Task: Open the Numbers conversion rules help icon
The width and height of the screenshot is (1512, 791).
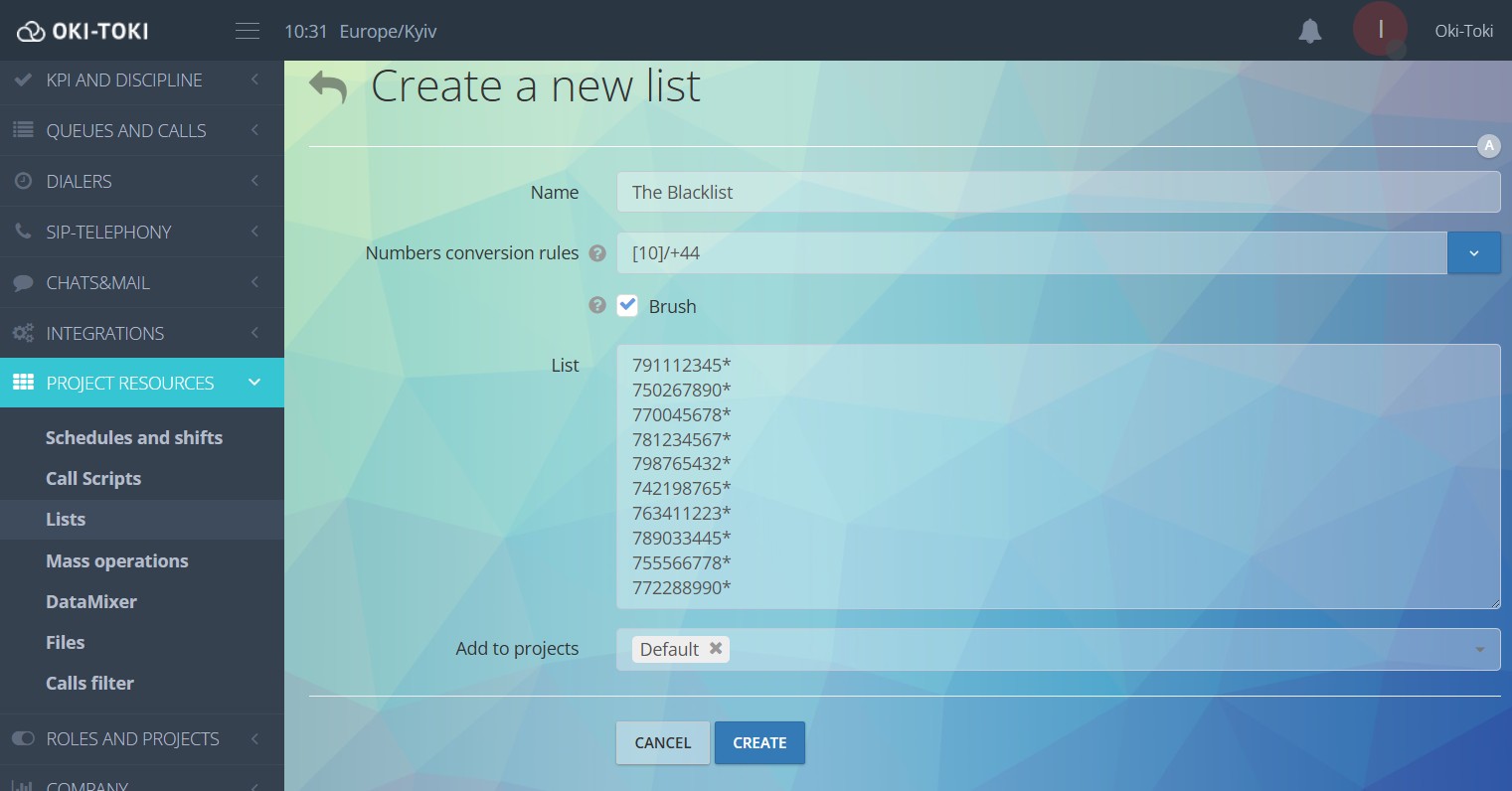Action: (x=596, y=253)
